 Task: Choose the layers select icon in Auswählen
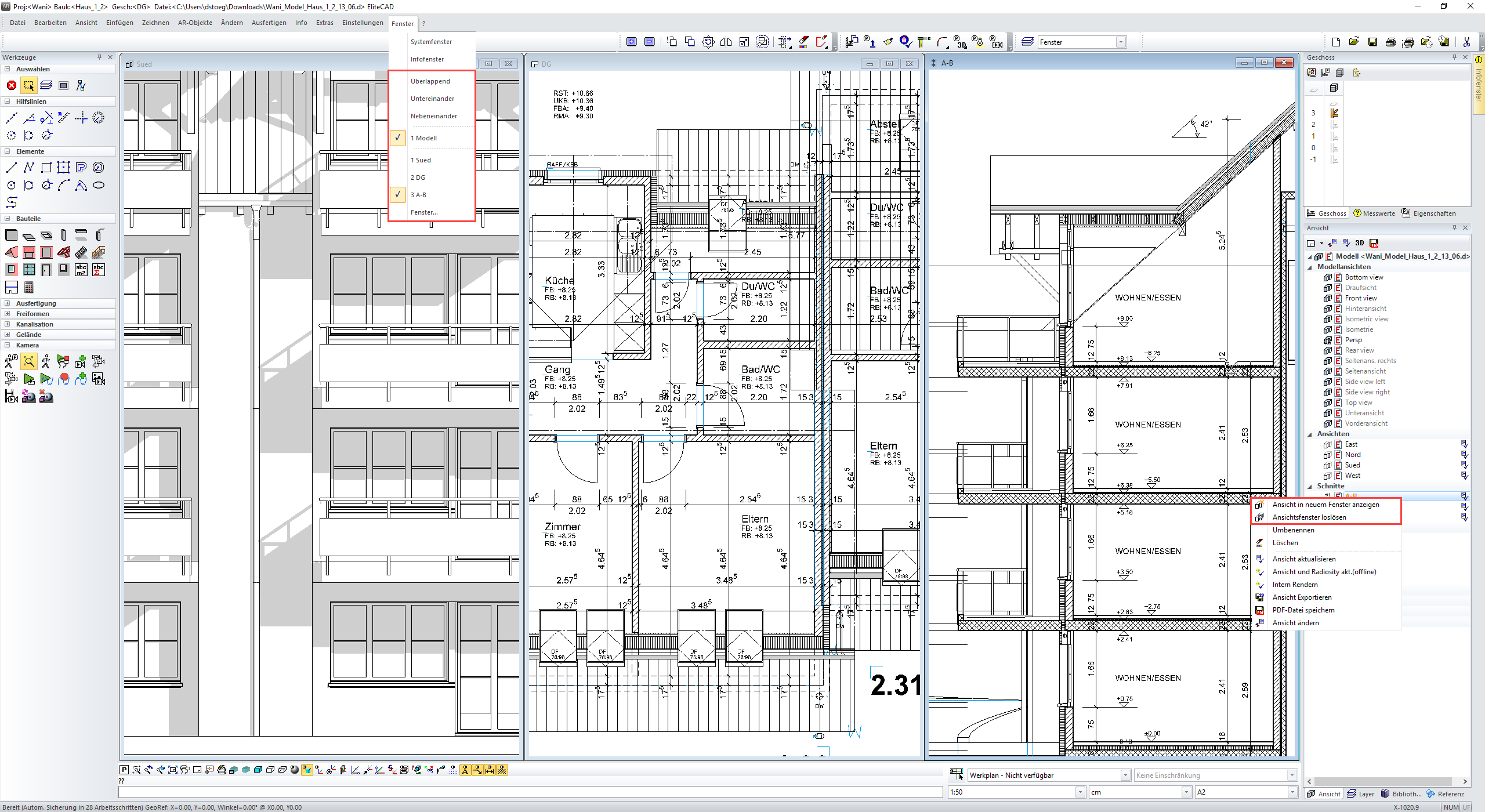[x=46, y=86]
